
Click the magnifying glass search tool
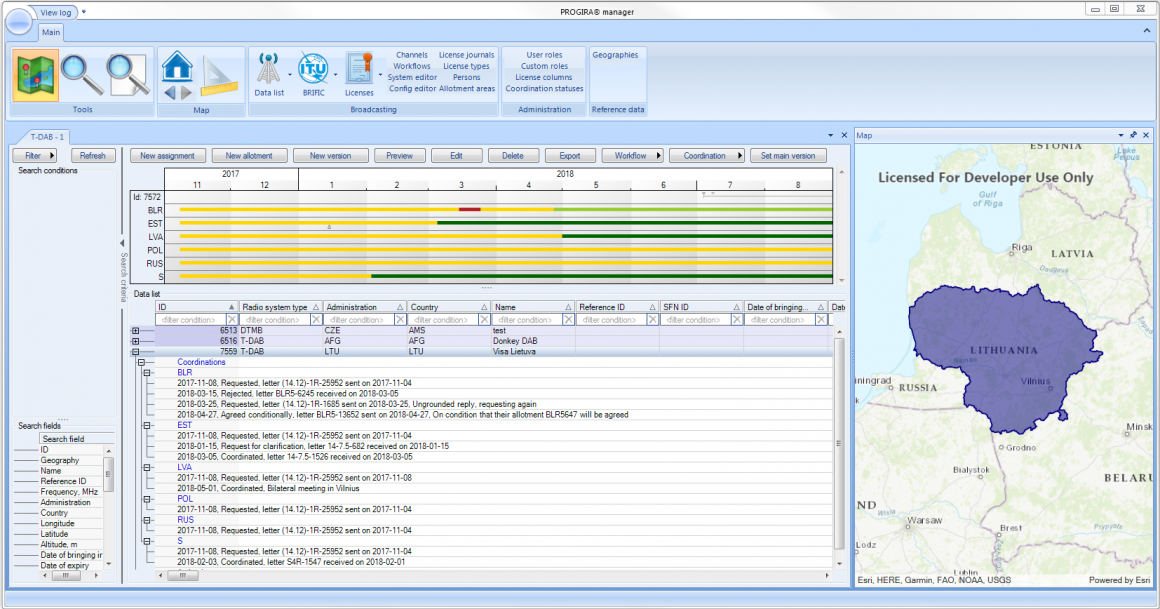(x=81, y=75)
